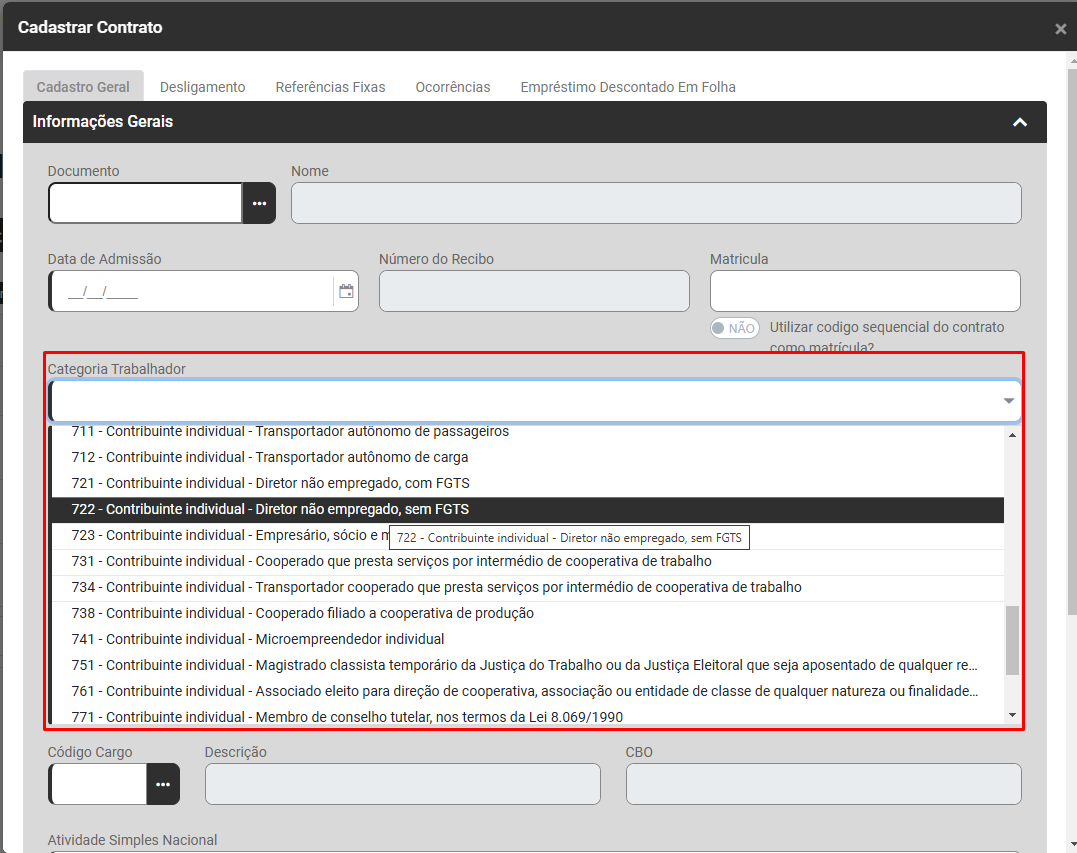Viewport: 1077px width, 853px height.
Task: Close the Cadastrar Contrato dialog
Action: coord(1060,29)
